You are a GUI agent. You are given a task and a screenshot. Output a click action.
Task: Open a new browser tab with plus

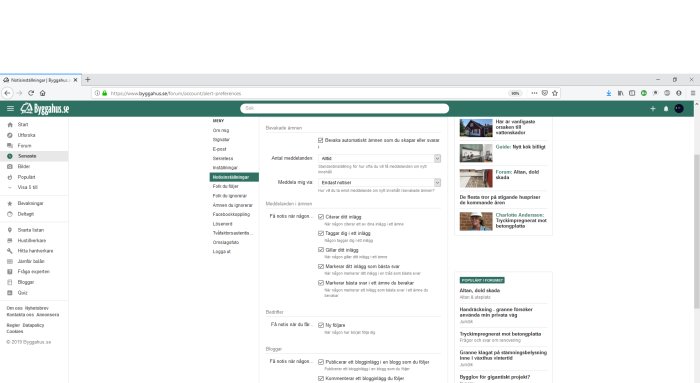coord(88,79)
